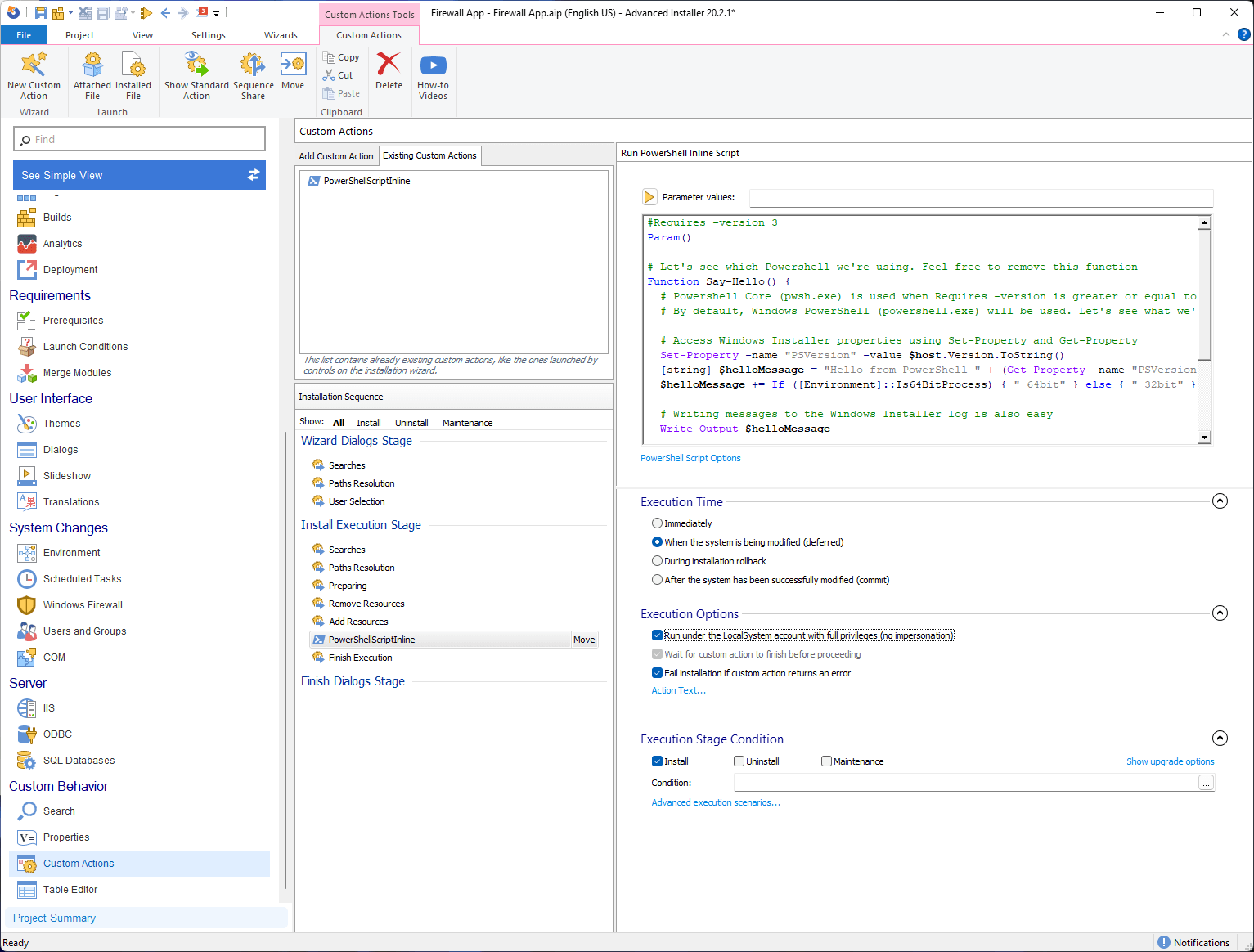Viewport: 1254px width, 952px height.
Task: Open the Scheduled Tasks page
Action: [82, 579]
